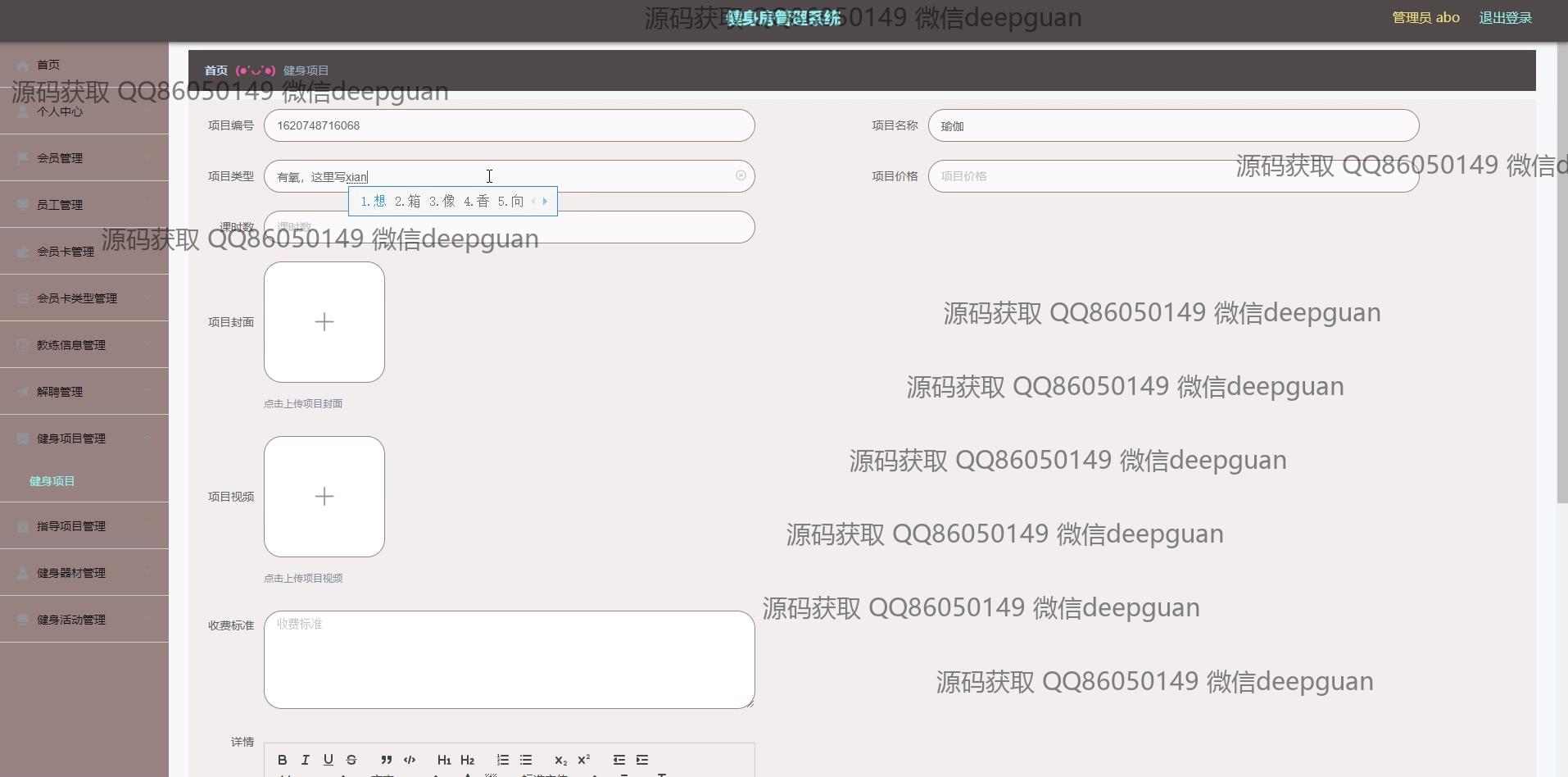Increase indent in the editor
Viewport: 1568px width, 777px height.
pos(642,760)
